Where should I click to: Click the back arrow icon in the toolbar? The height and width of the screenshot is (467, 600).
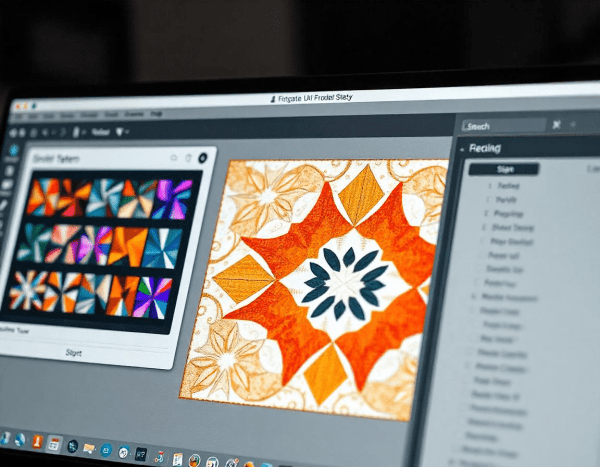tap(45, 132)
